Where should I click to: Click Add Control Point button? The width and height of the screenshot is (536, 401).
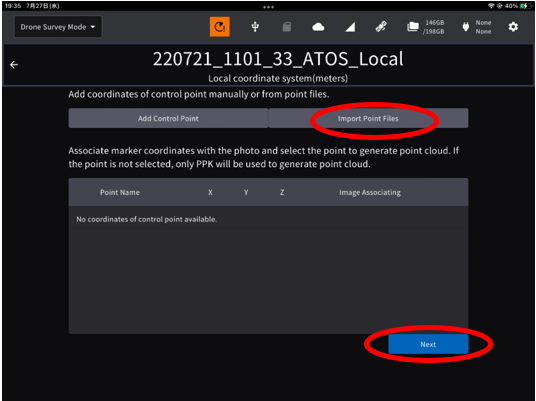[168, 118]
